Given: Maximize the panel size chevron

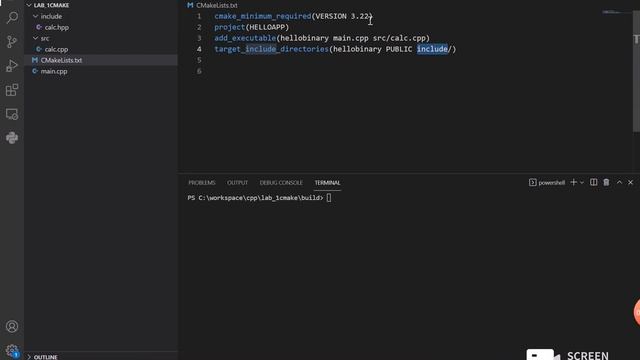Looking at the screenshot, I should click(x=619, y=182).
